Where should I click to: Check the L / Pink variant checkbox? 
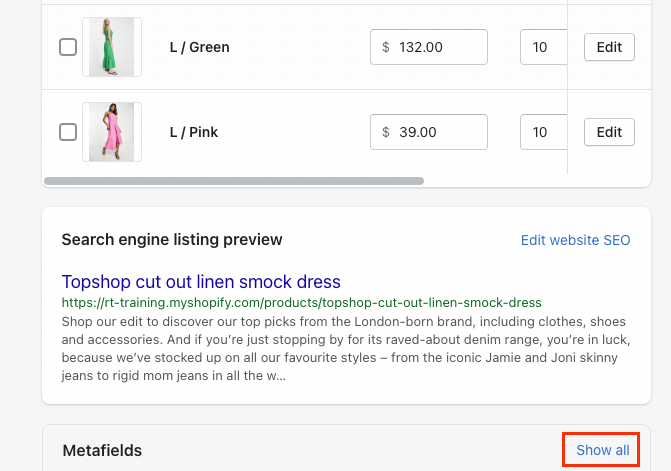[x=68, y=132]
